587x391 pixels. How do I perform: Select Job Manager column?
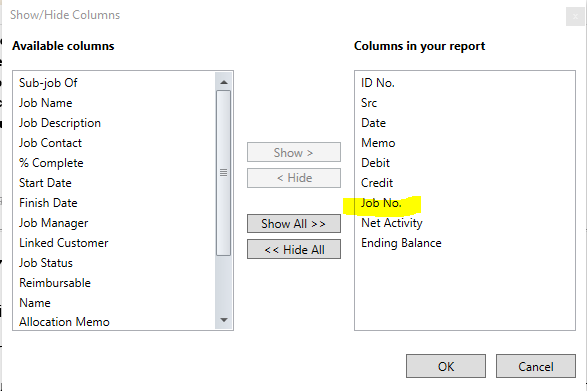pos(54,223)
